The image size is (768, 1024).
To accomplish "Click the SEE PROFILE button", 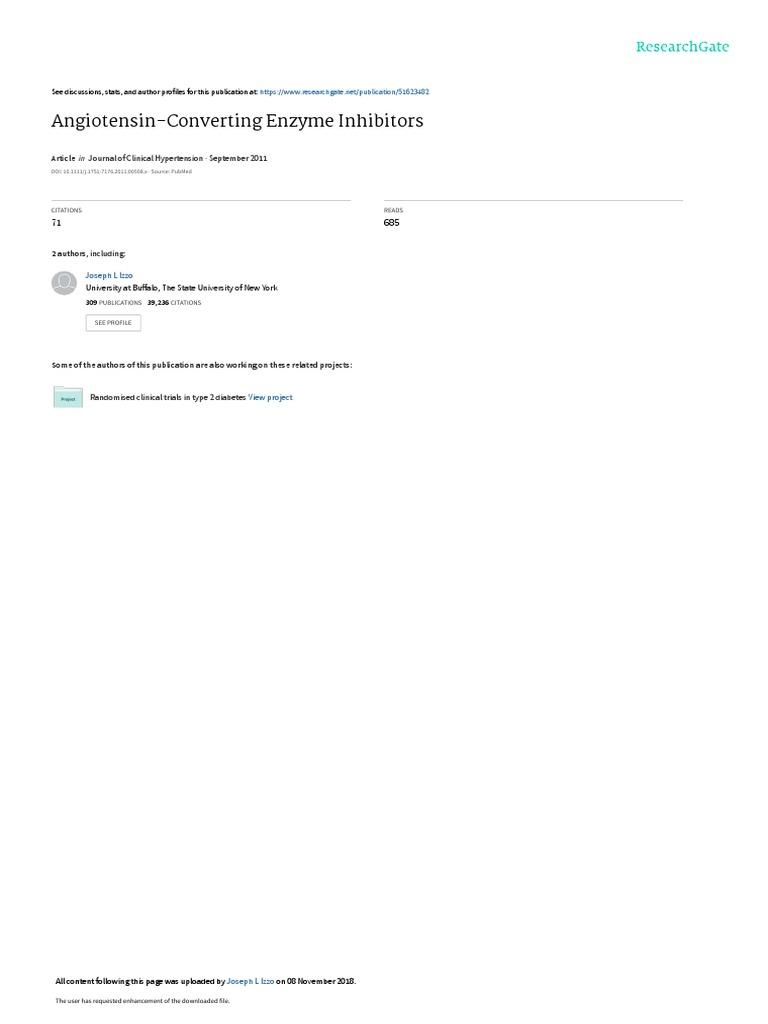I will (113, 323).
